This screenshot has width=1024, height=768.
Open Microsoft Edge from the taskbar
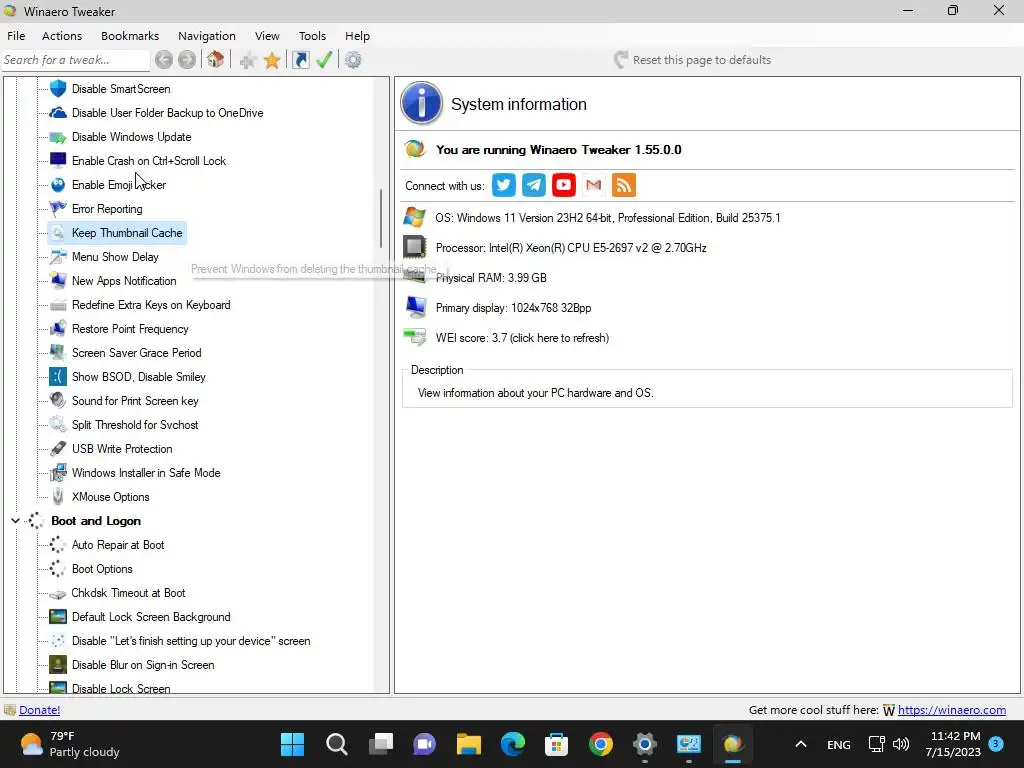point(513,744)
